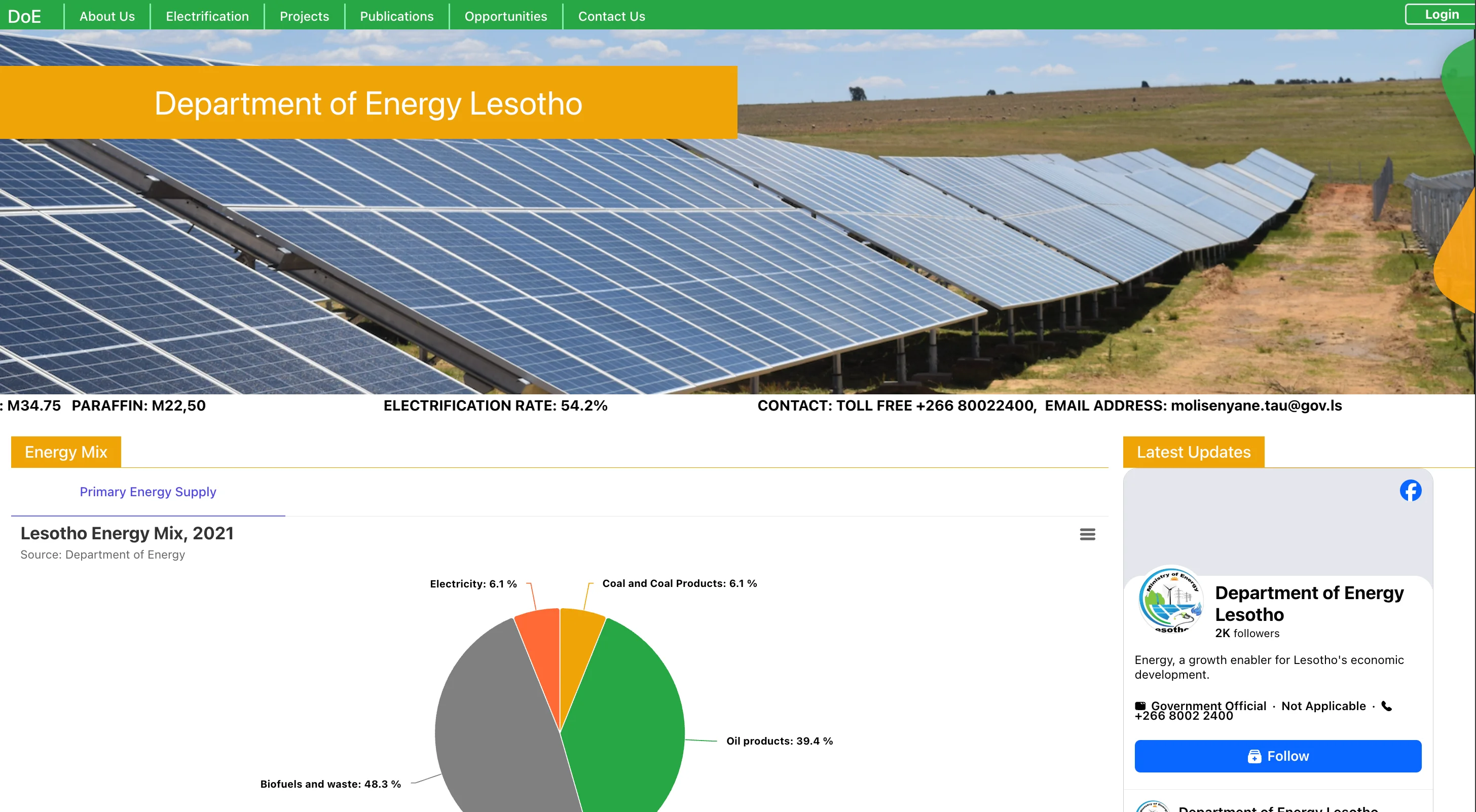Click the ELECTRIFICATION RATE: 54.2% ticker text
The height and width of the screenshot is (812, 1476).
496,405
